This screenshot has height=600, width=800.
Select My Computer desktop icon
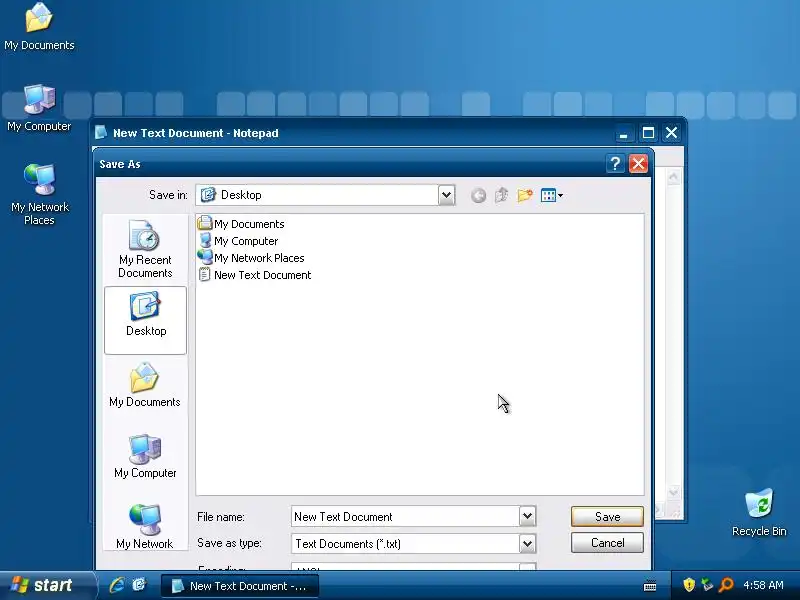(39, 108)
